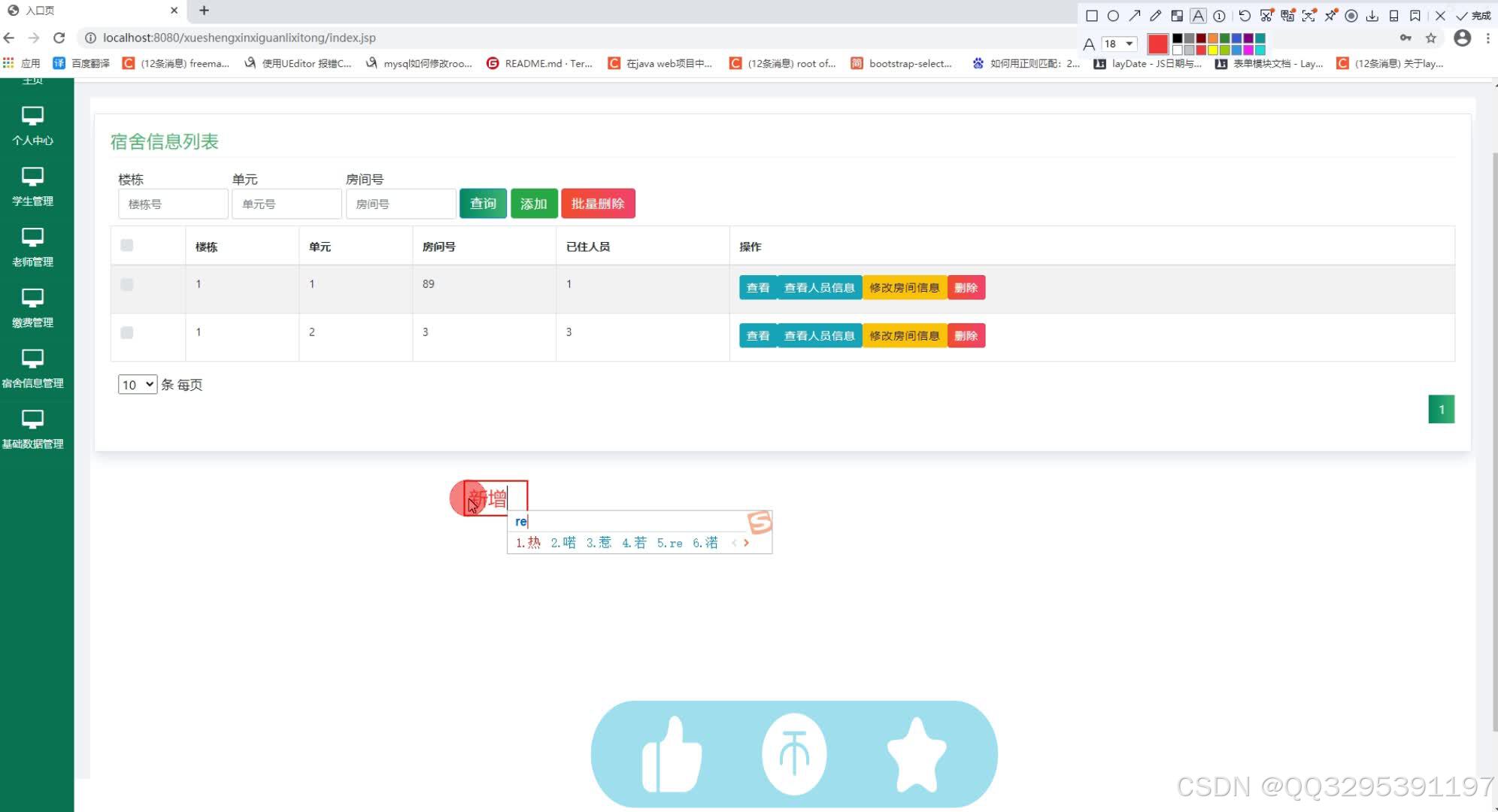Reload the current page
This screenshot has height=812, width=1498.
(x=59, y=38)
